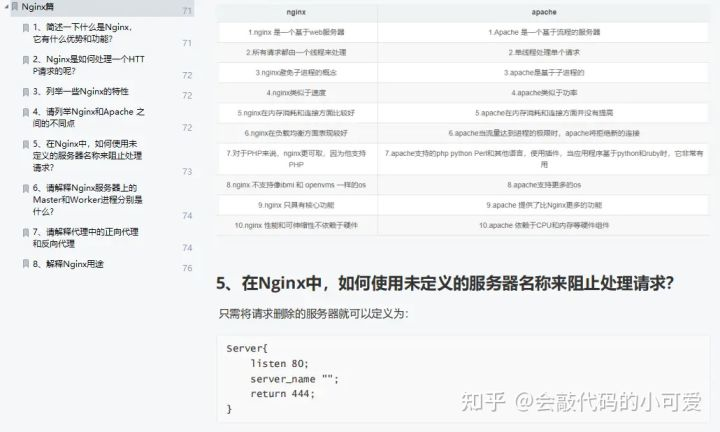The height and width of the screenshot is (432, 720).
Task: Click cell 10.apache 依赖于CPU和内存等硬件组件
Action: pos(544,225)
